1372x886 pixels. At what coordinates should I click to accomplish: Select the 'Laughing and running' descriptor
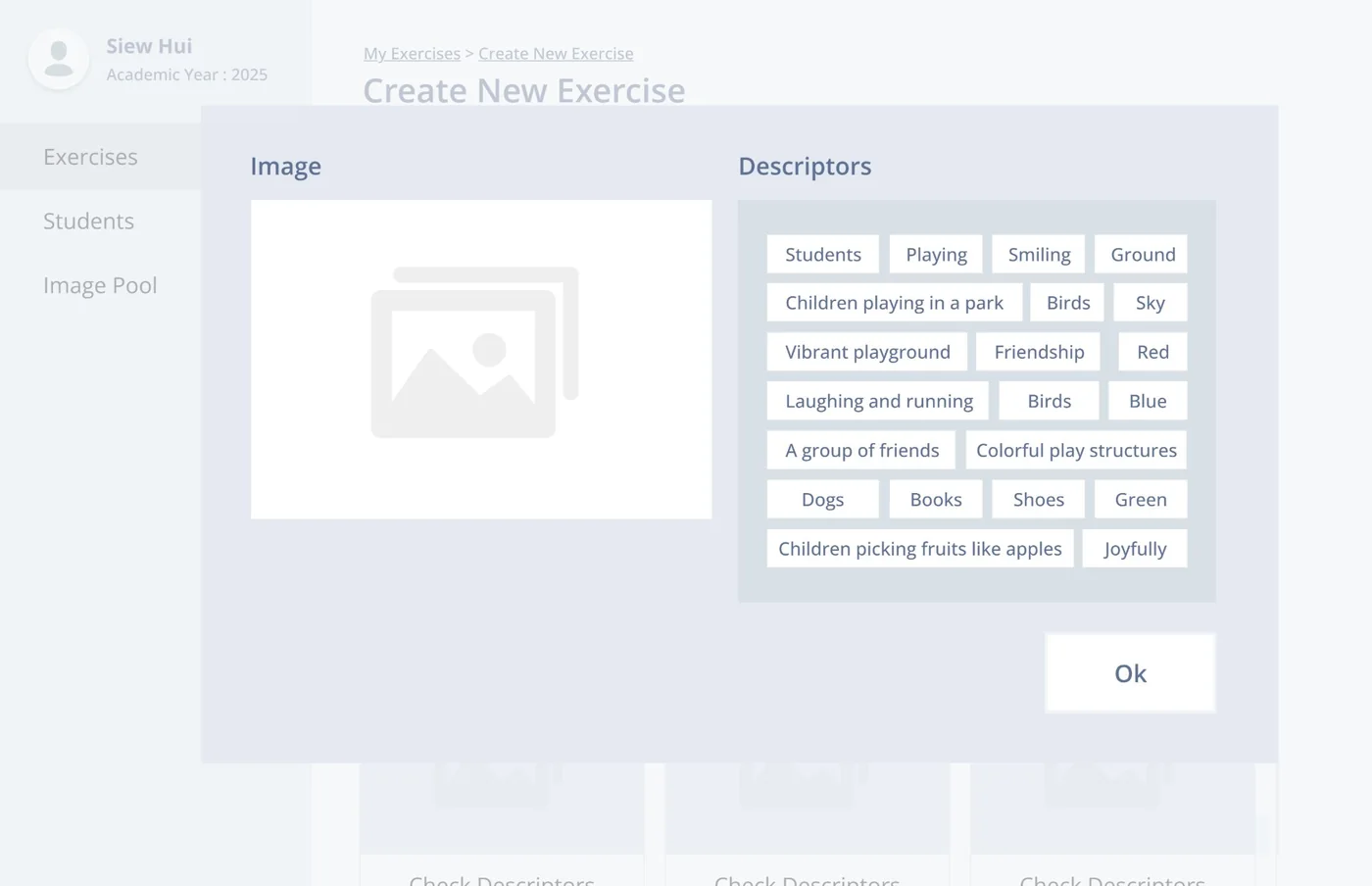(x=879, y=401)
